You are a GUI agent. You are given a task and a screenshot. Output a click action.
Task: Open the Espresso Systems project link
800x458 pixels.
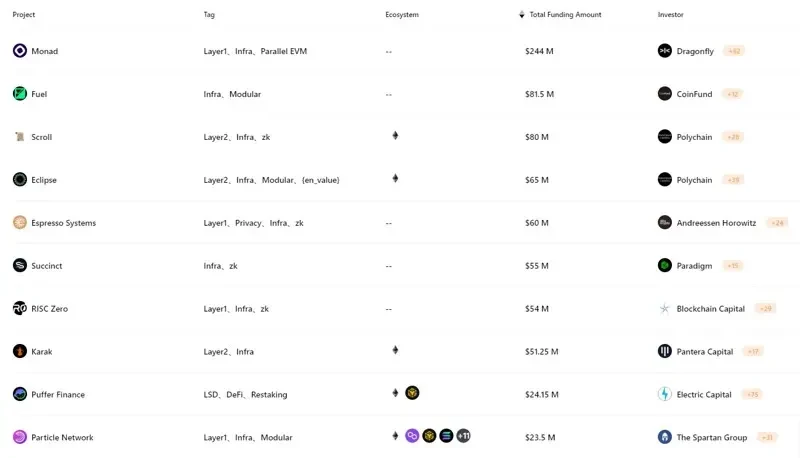64,223
